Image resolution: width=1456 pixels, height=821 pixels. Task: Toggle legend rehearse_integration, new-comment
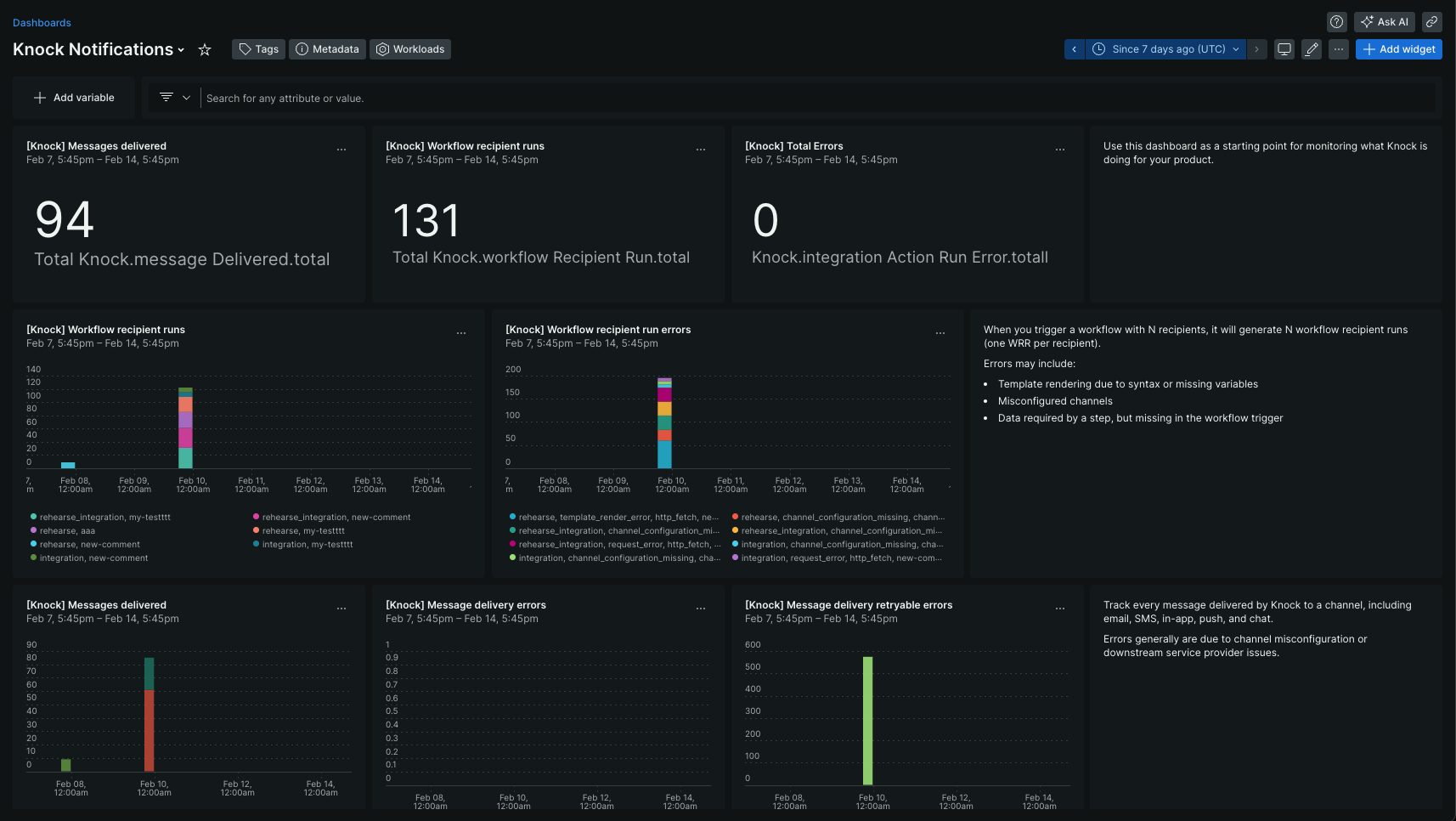tap(332, 517)
